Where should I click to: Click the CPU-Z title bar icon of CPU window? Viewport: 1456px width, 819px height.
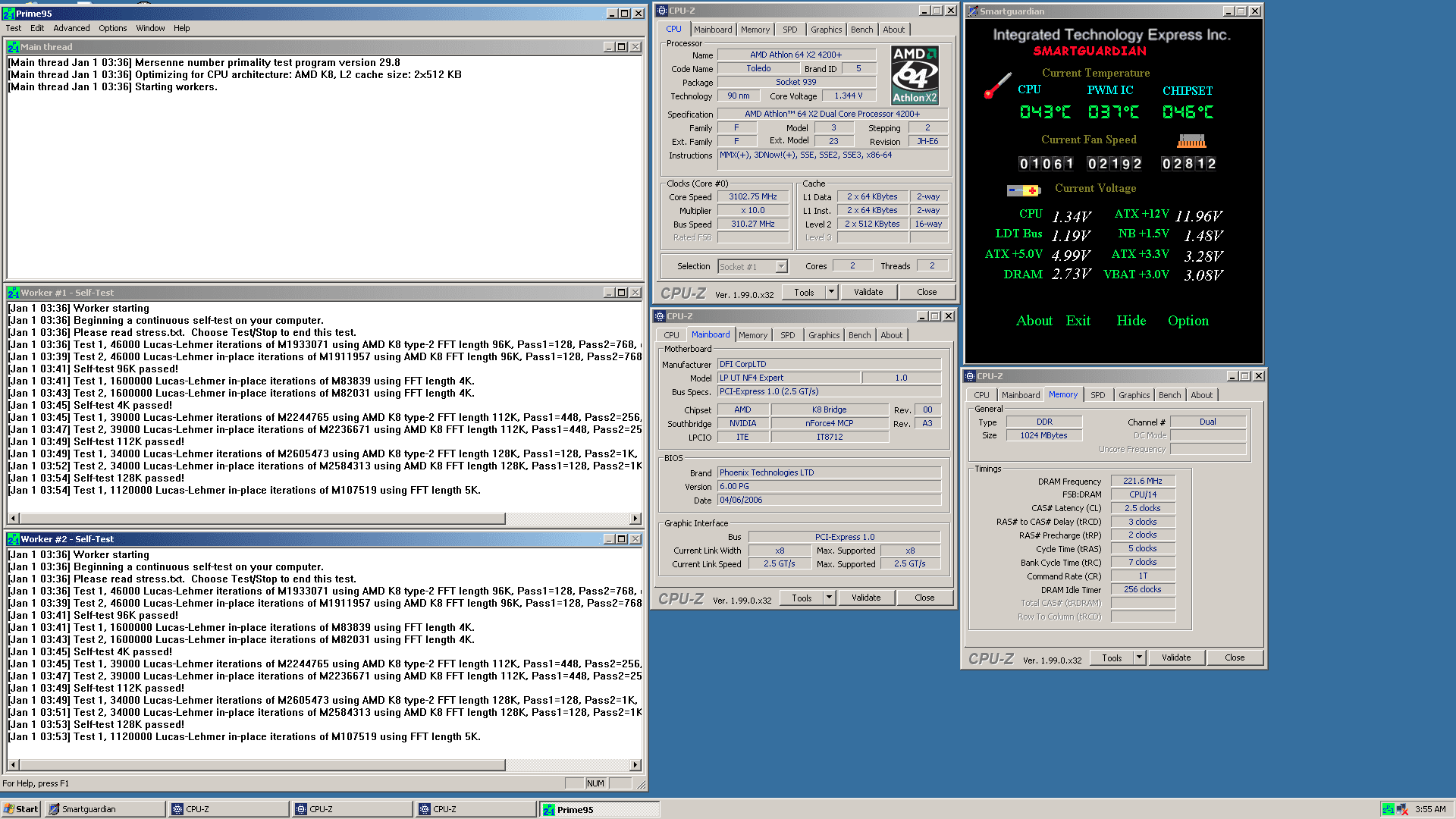click(662, 11)
